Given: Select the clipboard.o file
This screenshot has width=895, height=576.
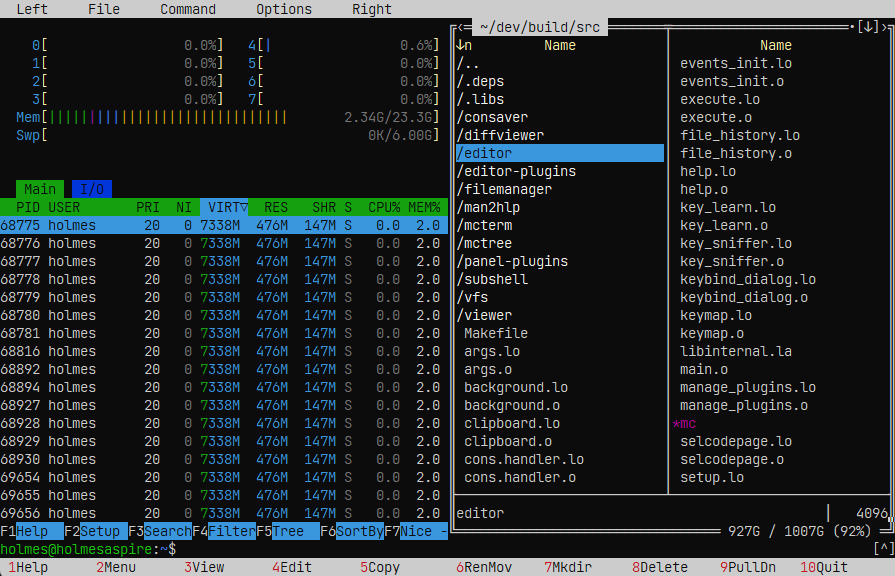Looking at the screenshot, I should pos(559,441).
